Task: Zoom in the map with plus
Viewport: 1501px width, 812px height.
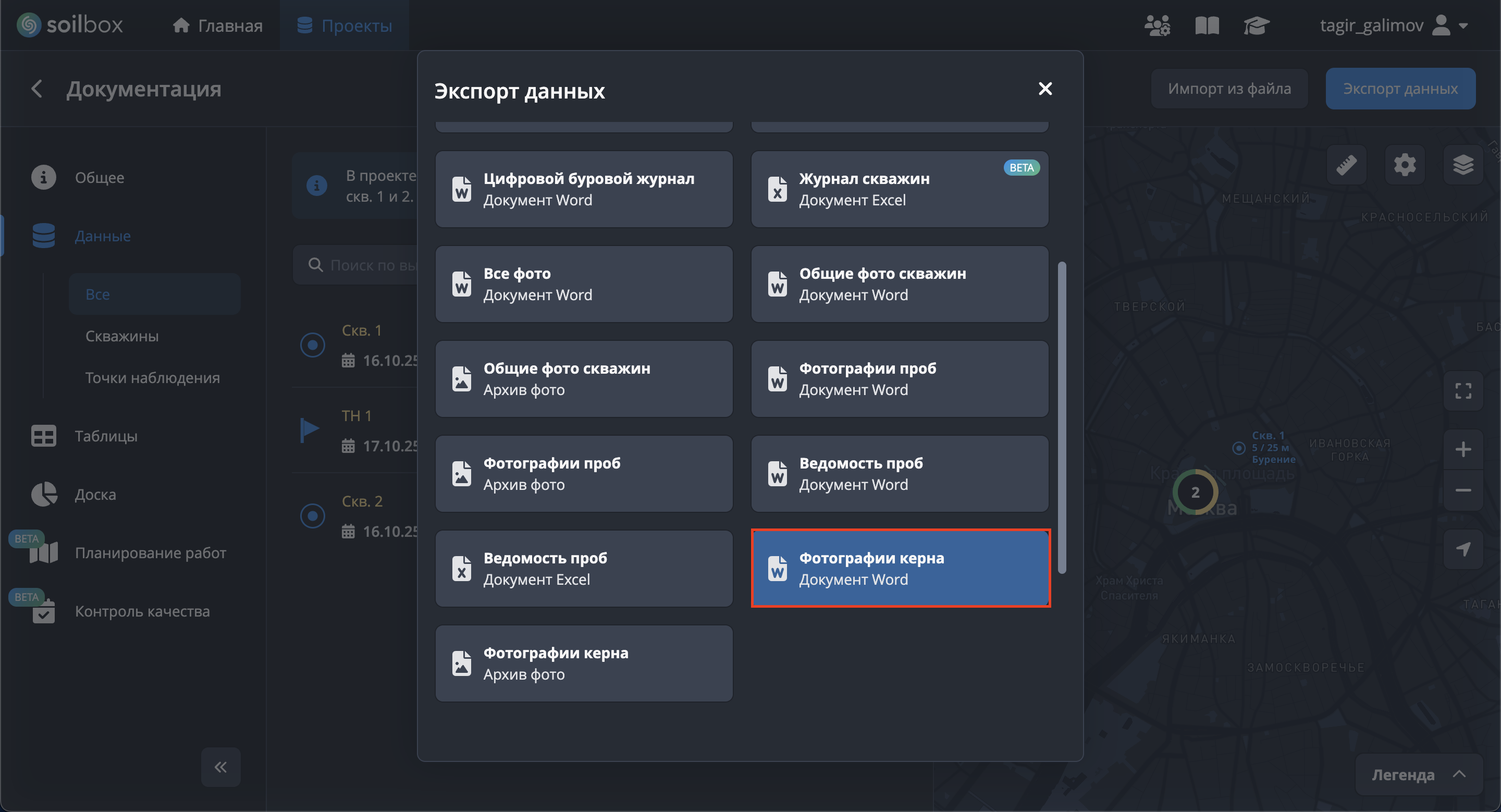Action: click(x=1462, y=449)
